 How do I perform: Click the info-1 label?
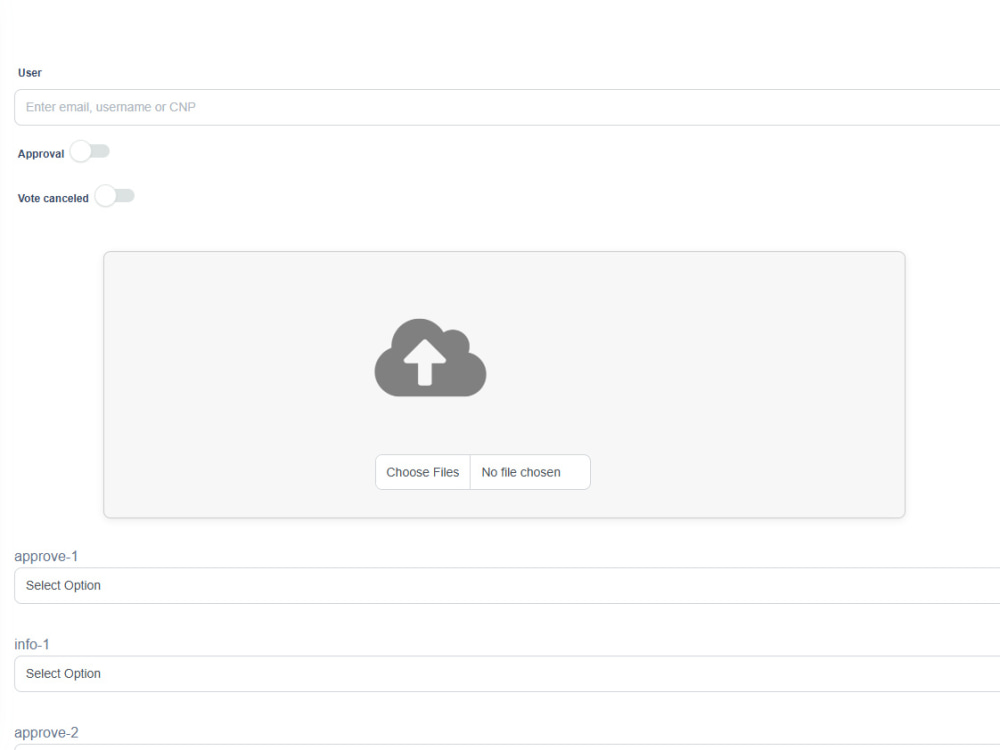[x=32, y=644]
